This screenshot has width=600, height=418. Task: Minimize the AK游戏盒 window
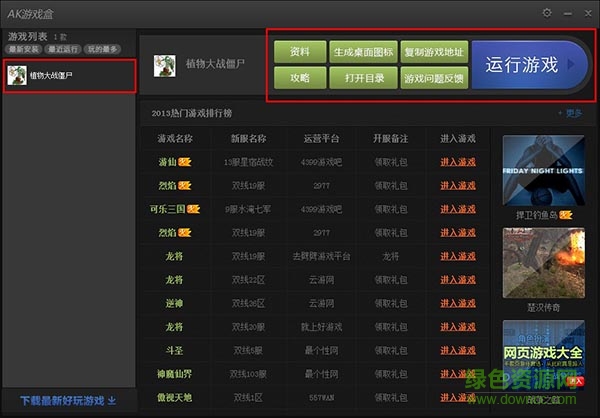566,13
